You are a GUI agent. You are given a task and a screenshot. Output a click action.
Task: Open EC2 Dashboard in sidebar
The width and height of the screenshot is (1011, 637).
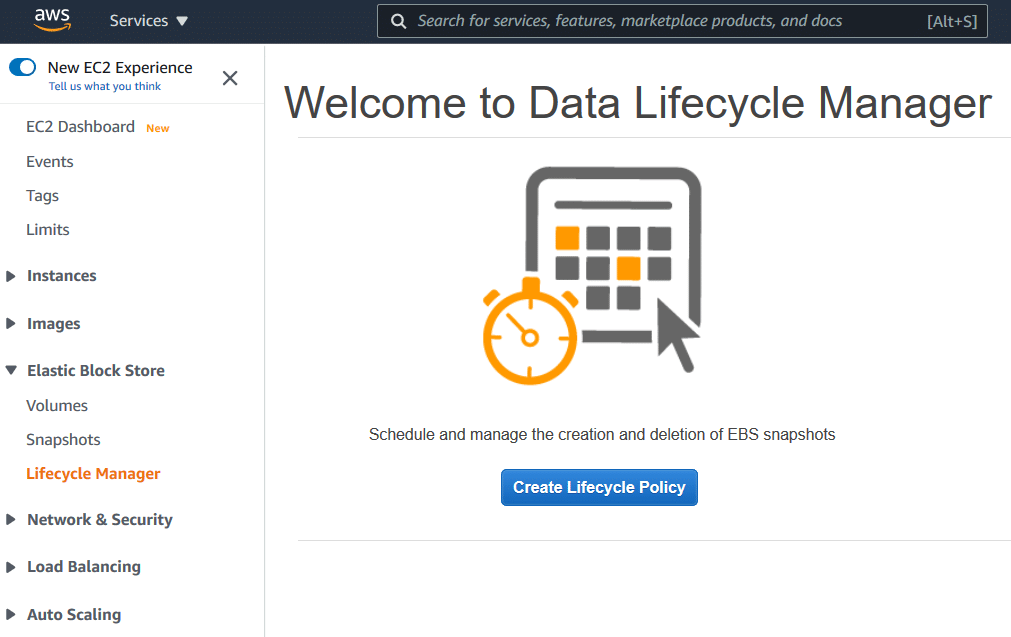click(81, 126)
